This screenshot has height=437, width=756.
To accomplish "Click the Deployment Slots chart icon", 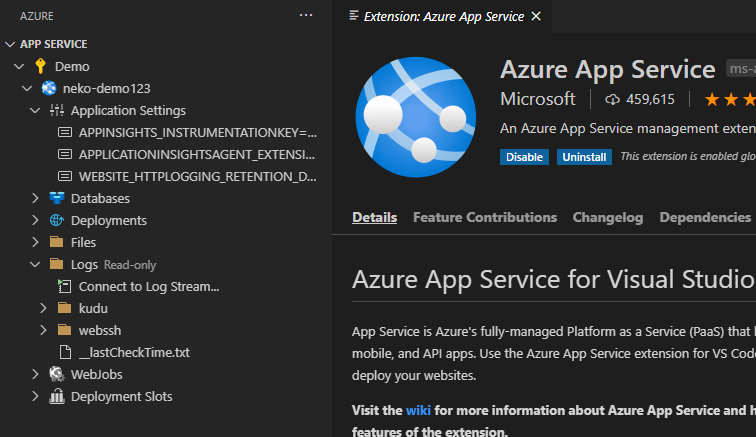I will [x=56, y=396].
